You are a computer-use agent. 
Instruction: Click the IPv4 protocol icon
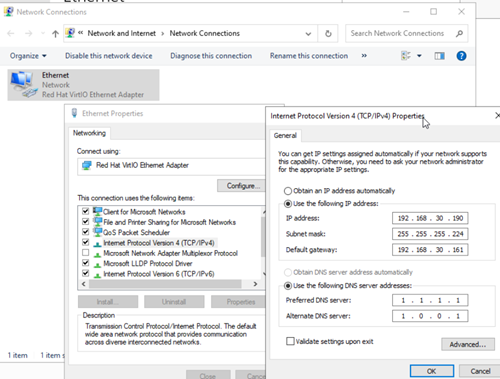tap(97, 244)
